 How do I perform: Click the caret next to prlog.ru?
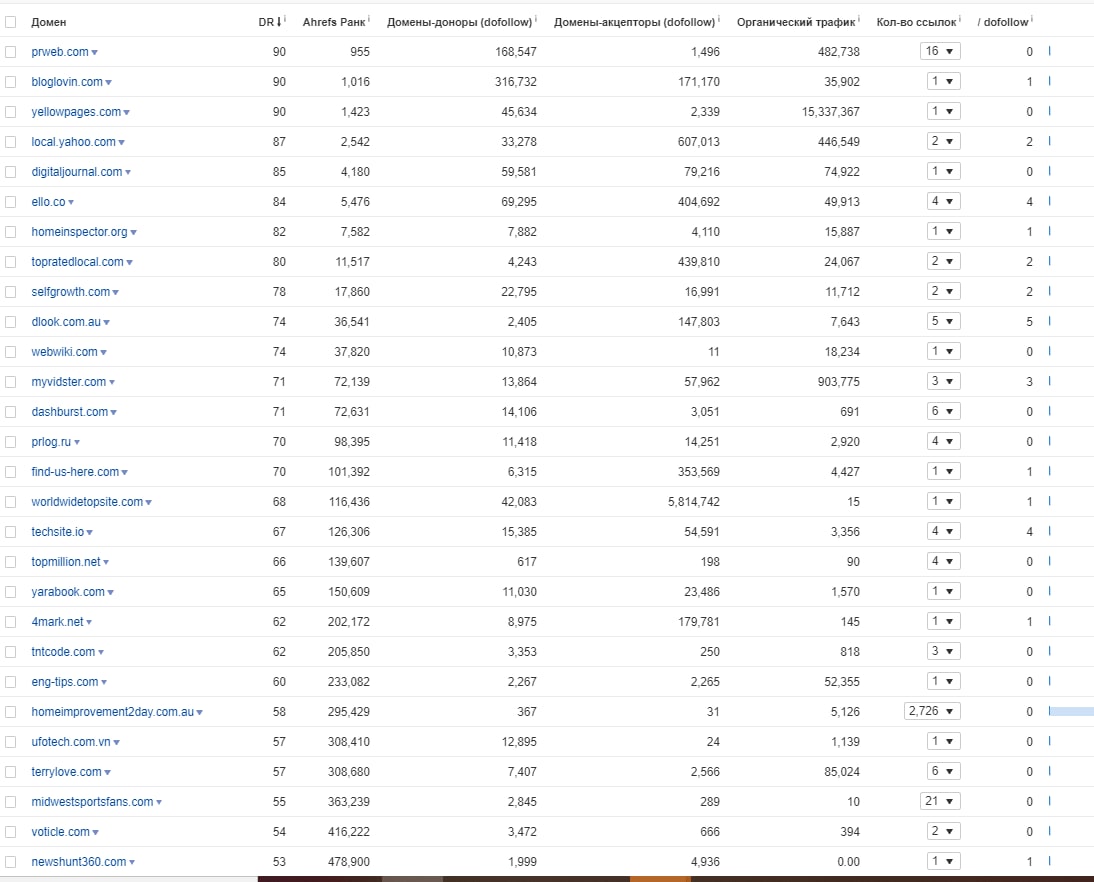77,442
